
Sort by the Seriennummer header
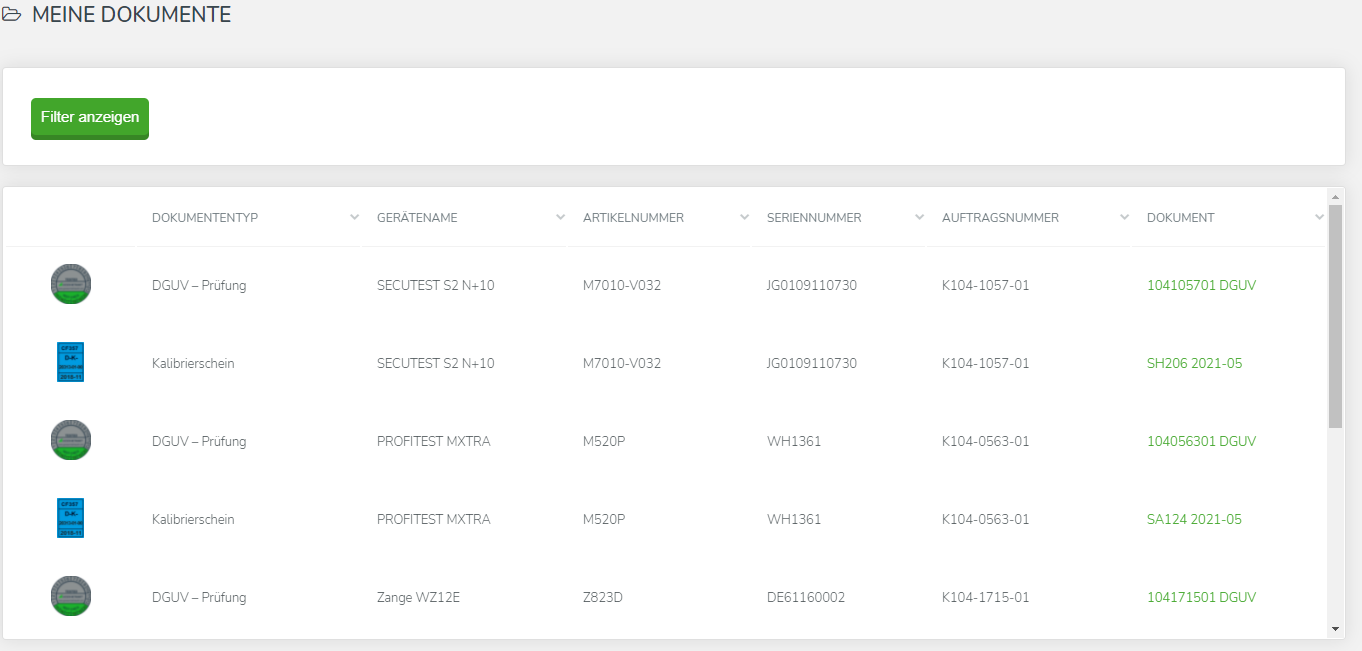point(814,218)
